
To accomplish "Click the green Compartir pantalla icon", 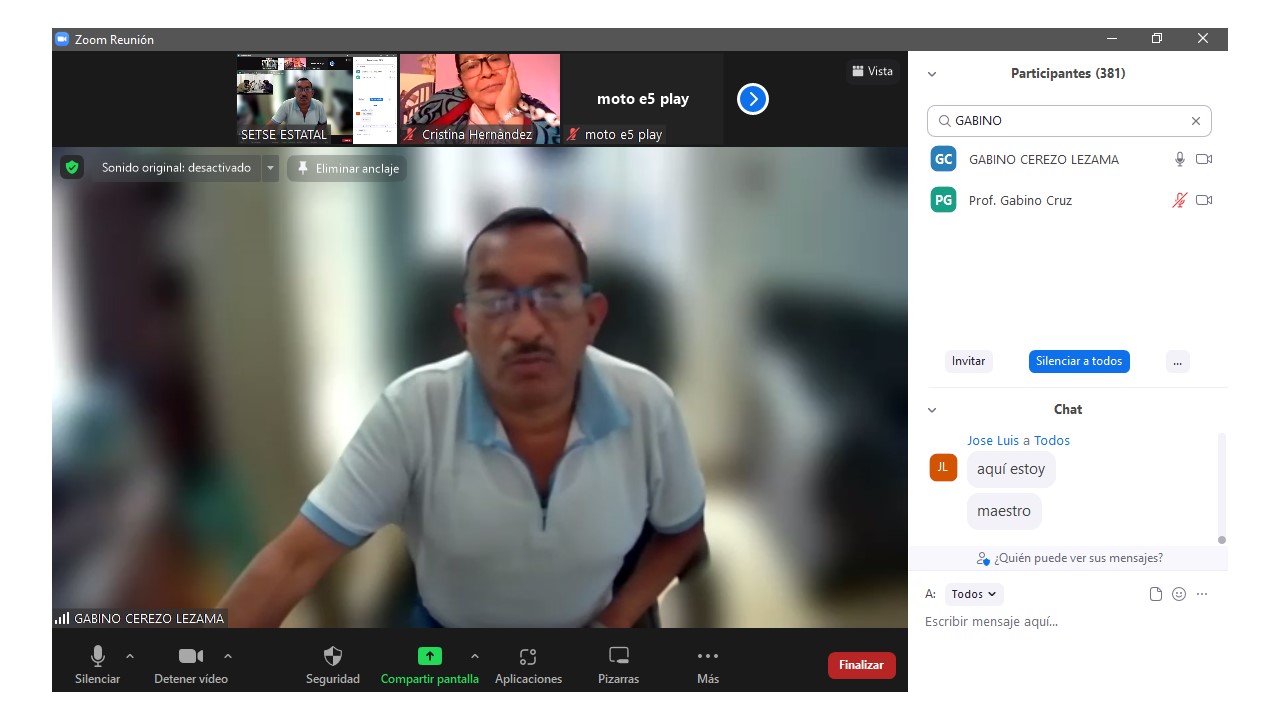I will (x=429, y=656).
